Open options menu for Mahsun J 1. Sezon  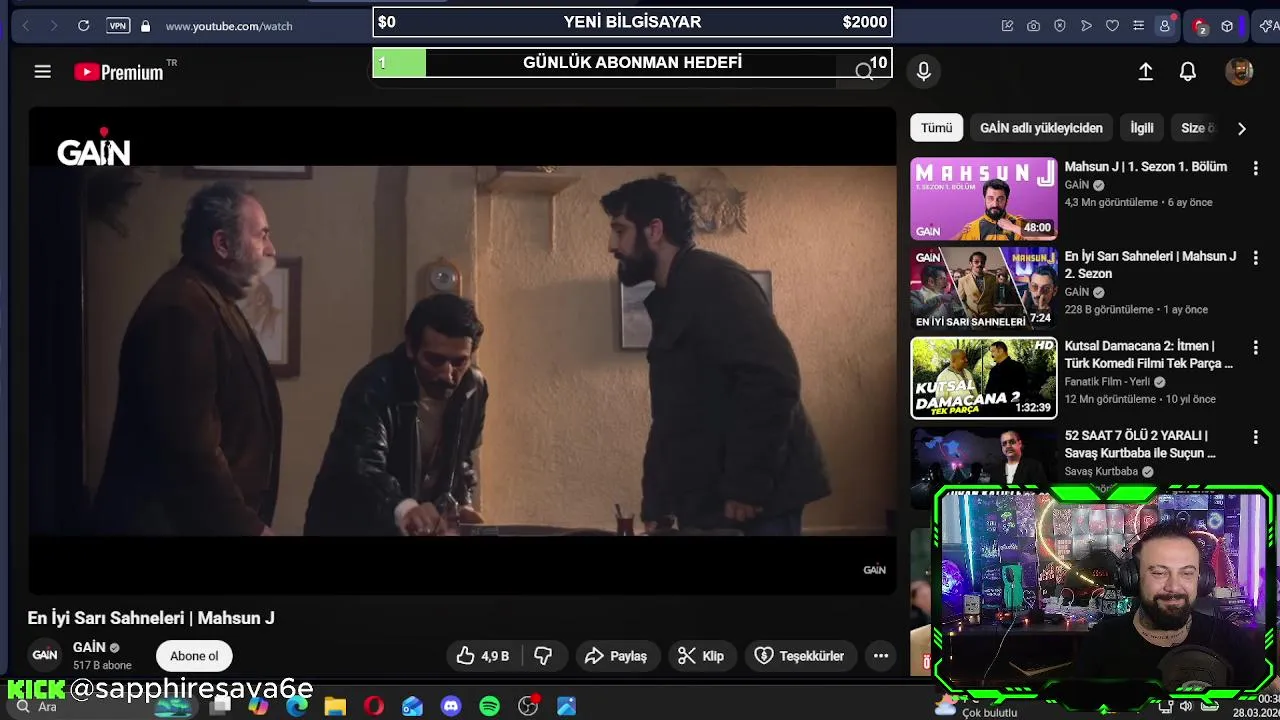1256,169
